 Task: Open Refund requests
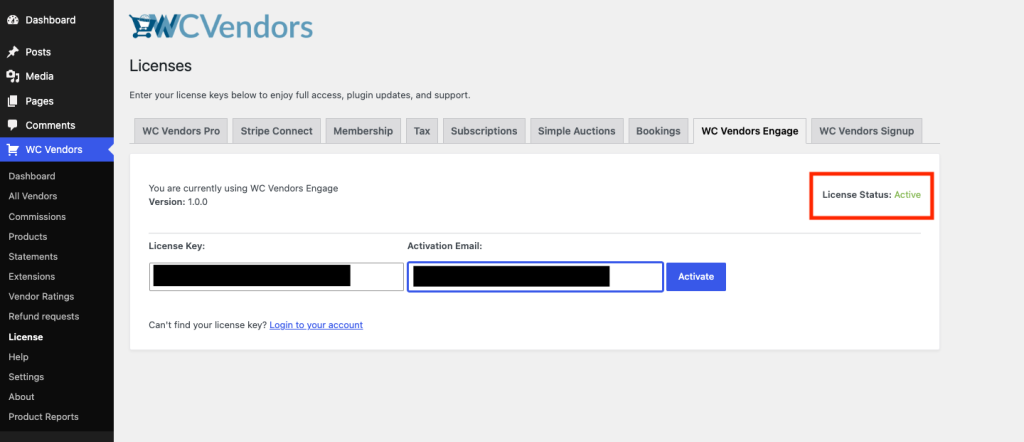click(44, 317)
